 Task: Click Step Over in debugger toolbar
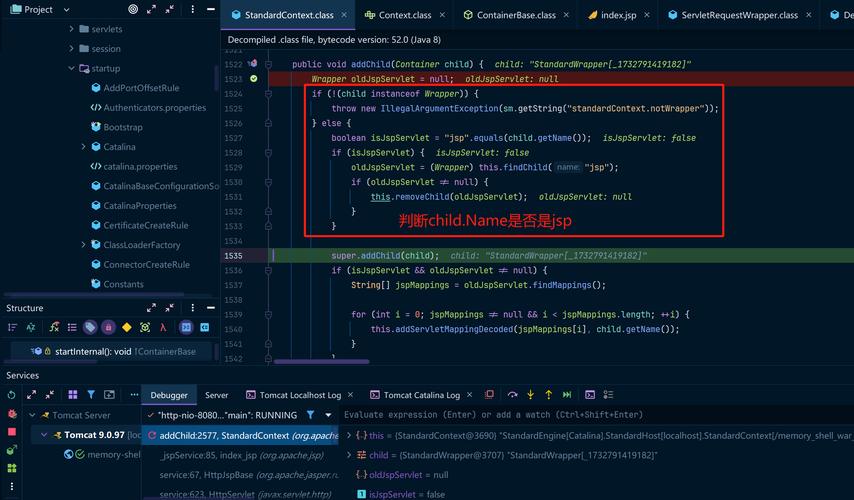coord(513,395)
